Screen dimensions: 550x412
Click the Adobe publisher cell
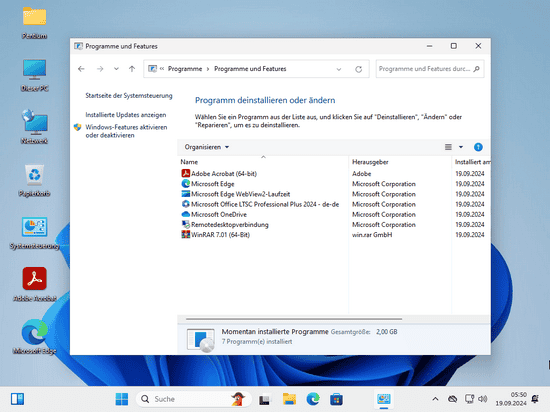pyautogui.click(x=361, y=173)
